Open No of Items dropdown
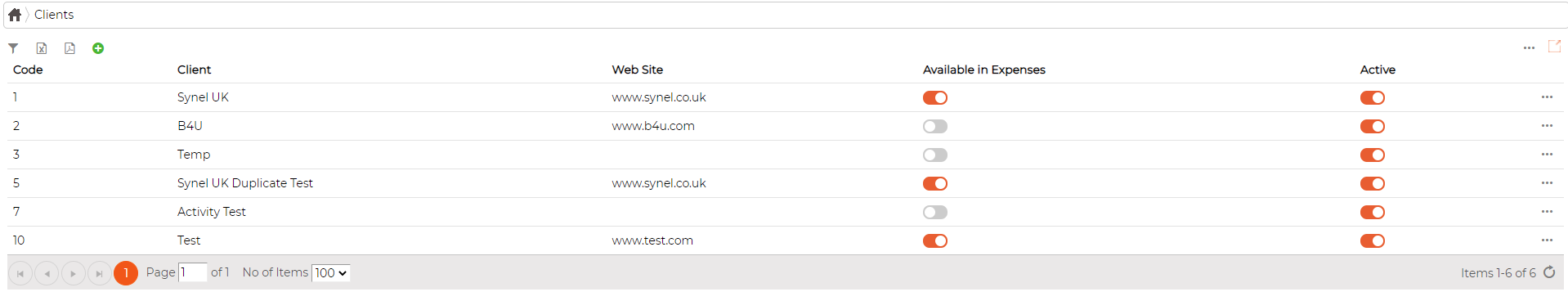Image resolution: width=1568 pixels, height=301 pixels. [x=331, y=273]
